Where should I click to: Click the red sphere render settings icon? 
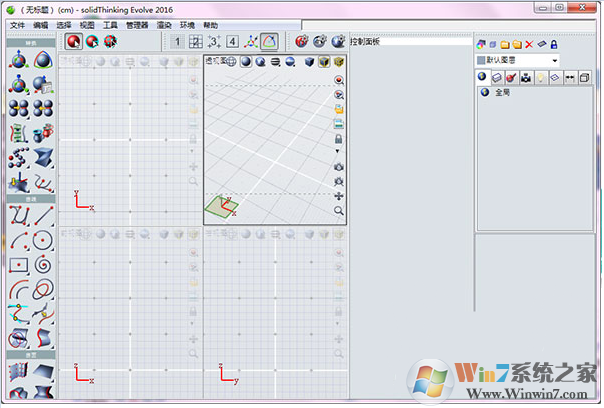click(x=302, y=41)
